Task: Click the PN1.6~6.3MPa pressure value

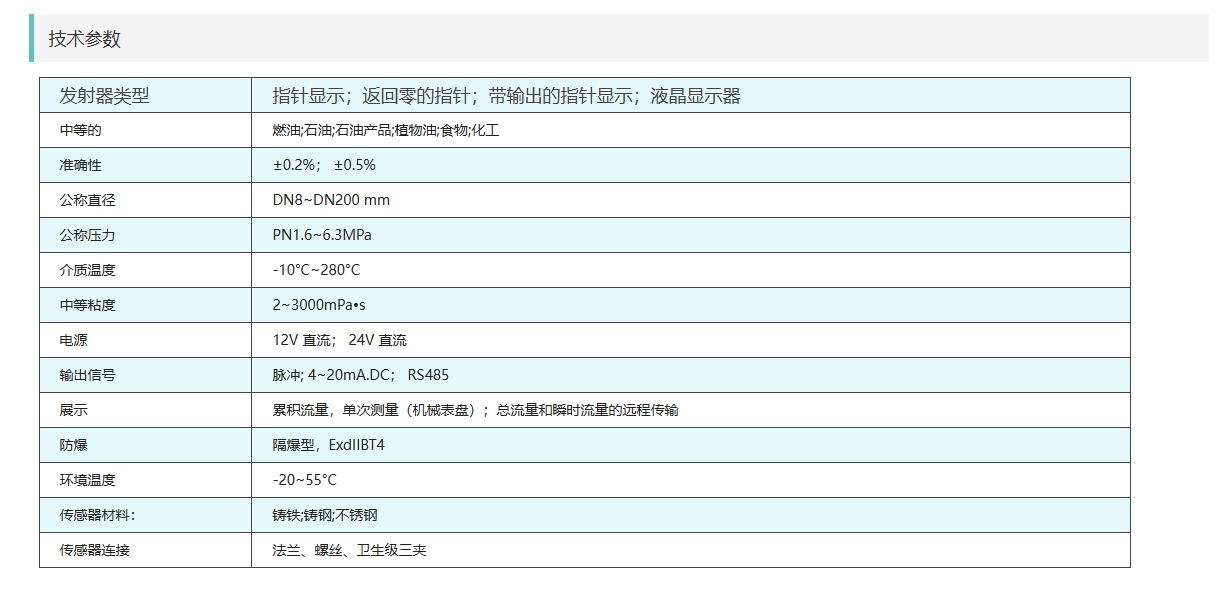Action: (x=322, y=235)
